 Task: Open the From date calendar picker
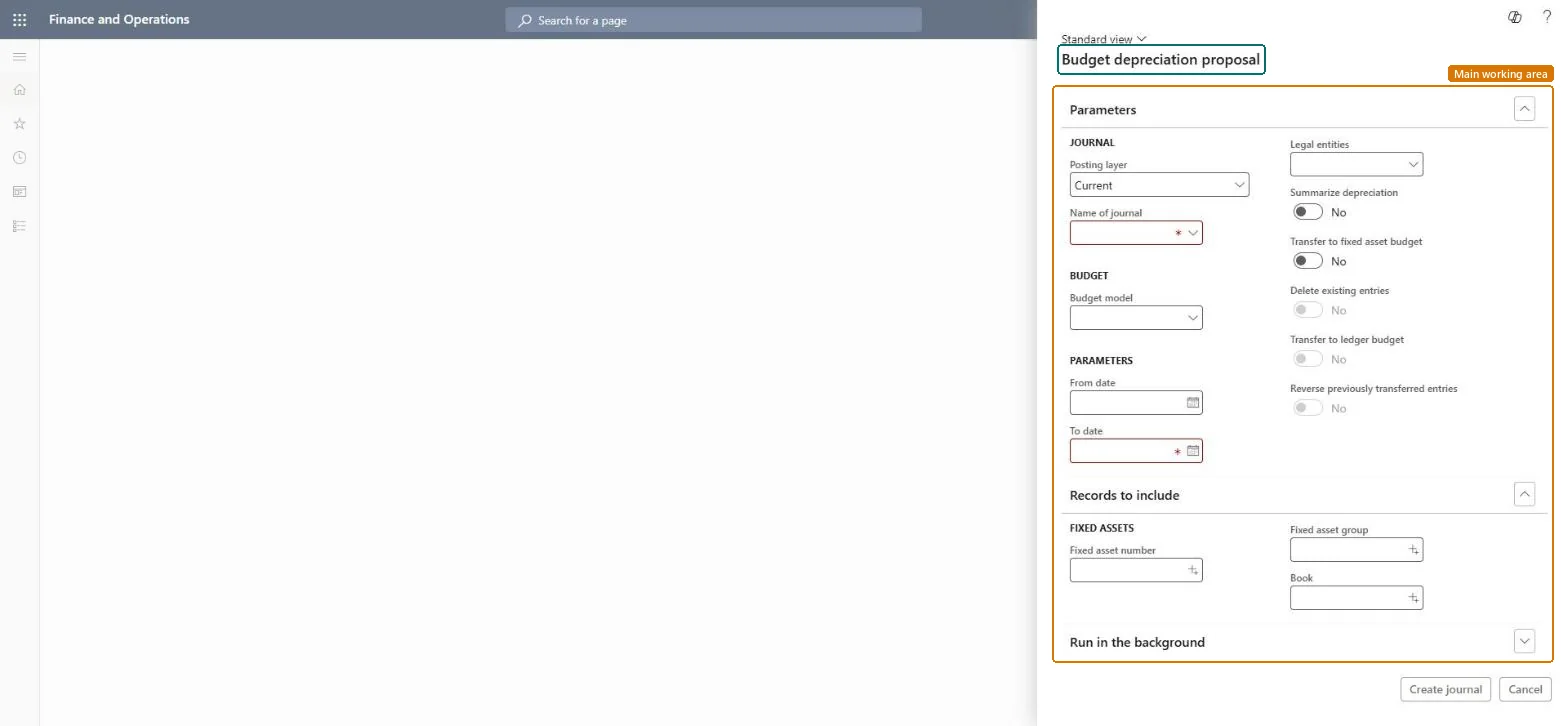[x=1192, y=403]
